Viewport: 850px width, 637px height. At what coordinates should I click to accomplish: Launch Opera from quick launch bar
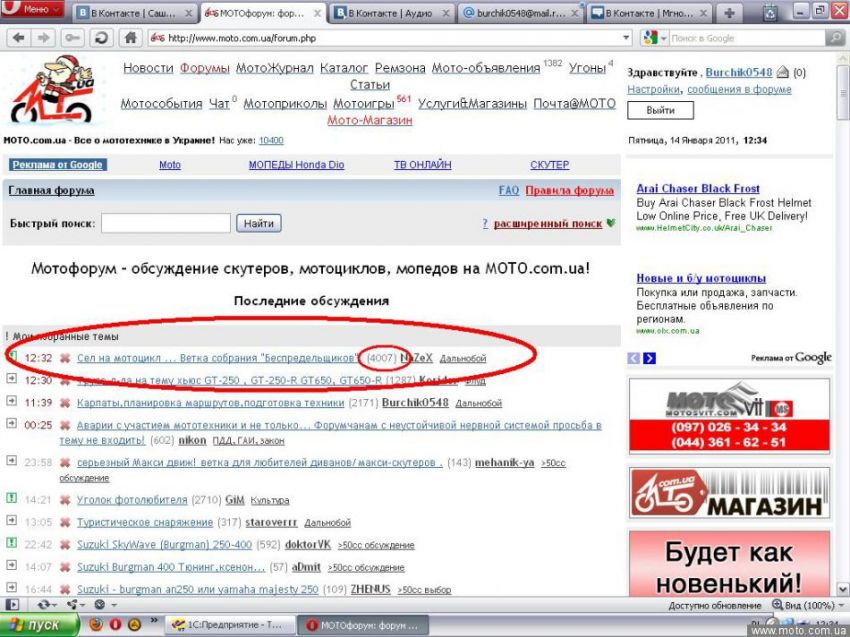pyautogui.click(x=115, y=625)
